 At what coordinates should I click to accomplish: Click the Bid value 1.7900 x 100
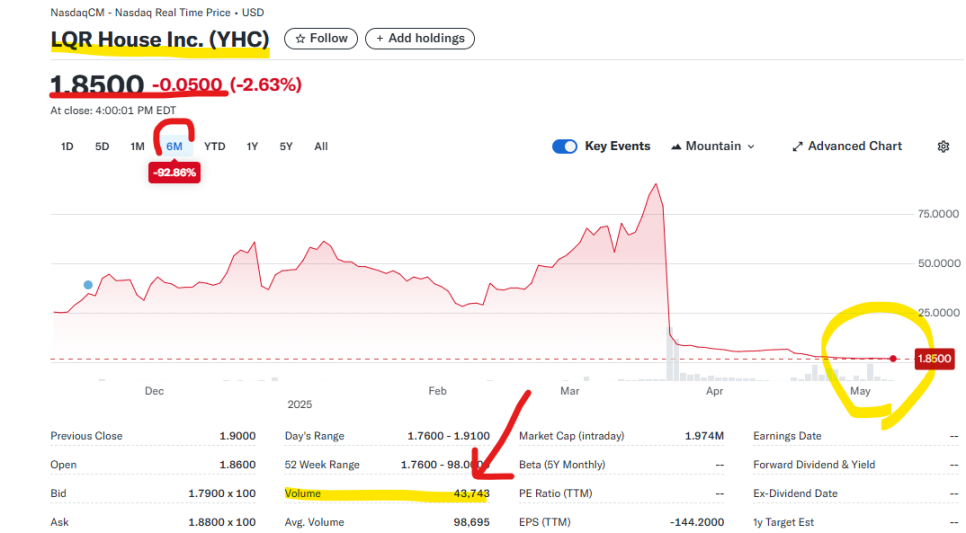click(x=222, y=494)
